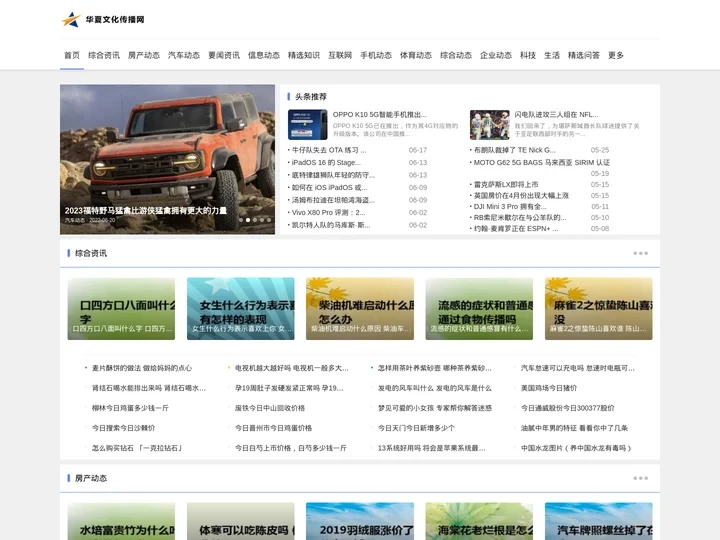Click the 综合资讯 section more dots
The height and width of the screenshot is (540, 720).
coord(640,253)
